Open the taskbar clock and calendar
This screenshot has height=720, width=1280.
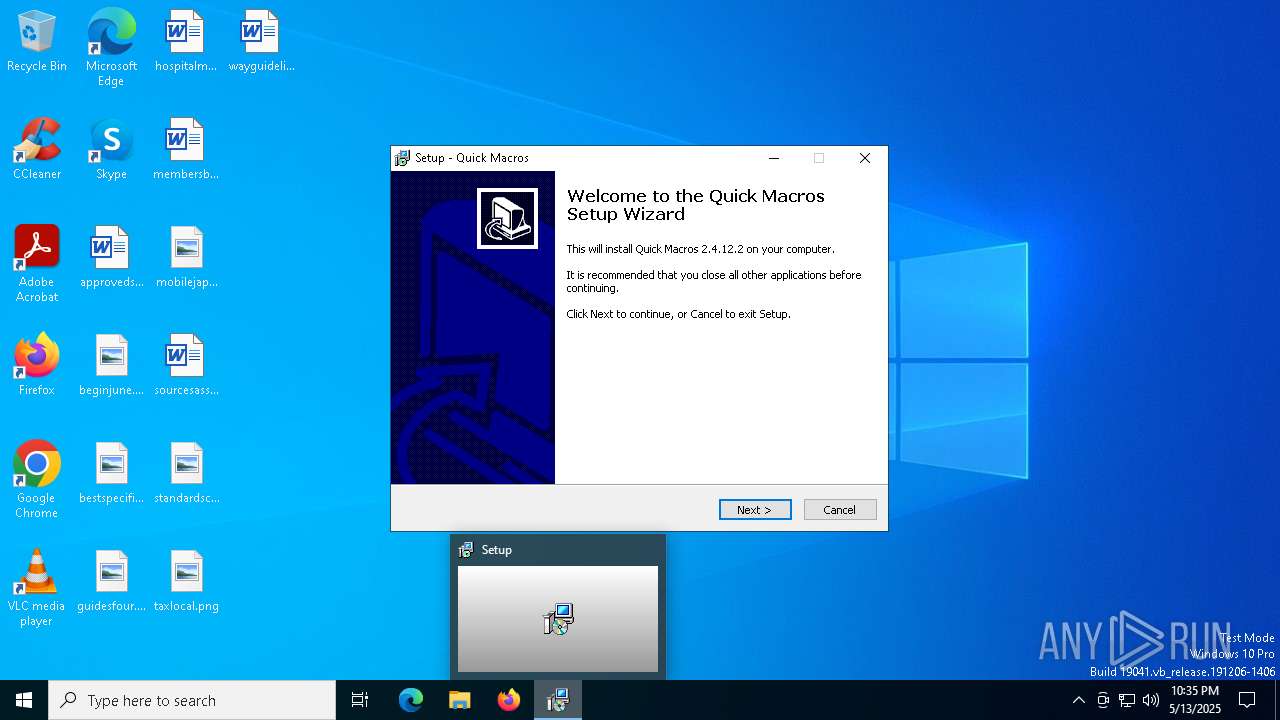[1195, 700]
